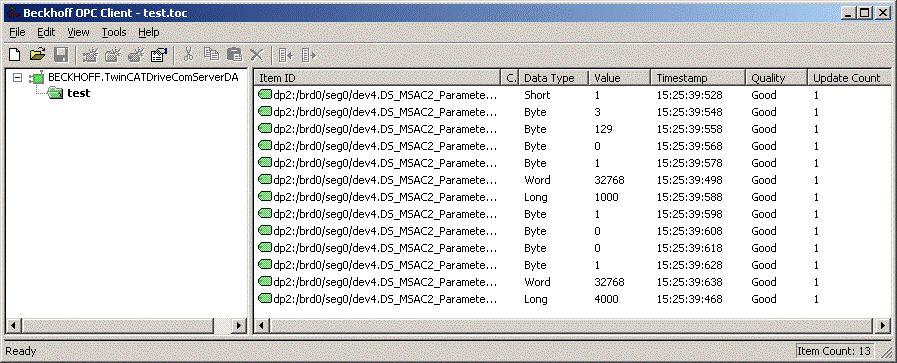This screenshot has height=363, width=897.
Task: Click the Item ID text at timestamp 15:25:39:578
Action: tap(386, 163)
